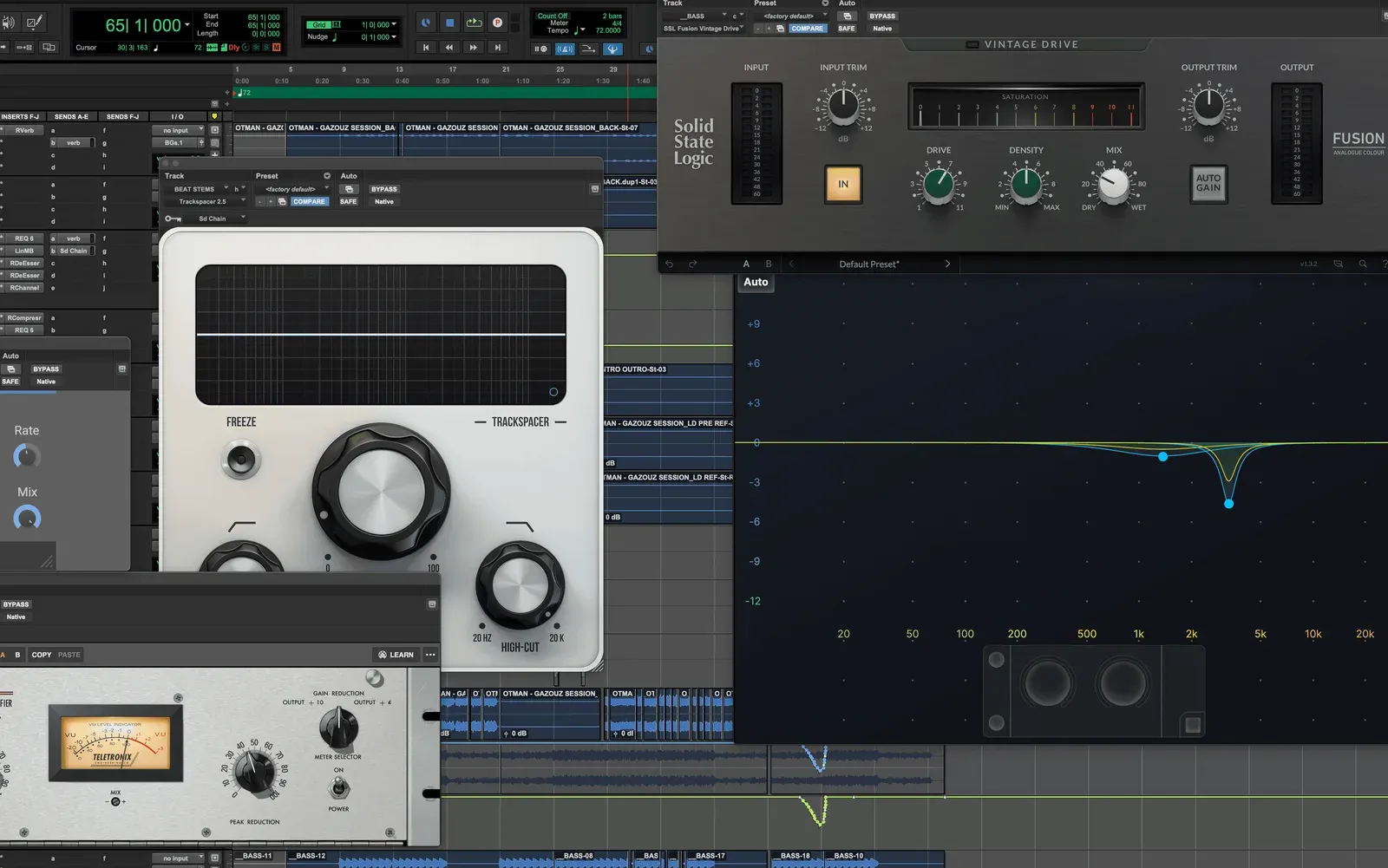Open the main counter format dropdown arrow
The height and width of the screenshot is (868, 1388).
(187, 25)
